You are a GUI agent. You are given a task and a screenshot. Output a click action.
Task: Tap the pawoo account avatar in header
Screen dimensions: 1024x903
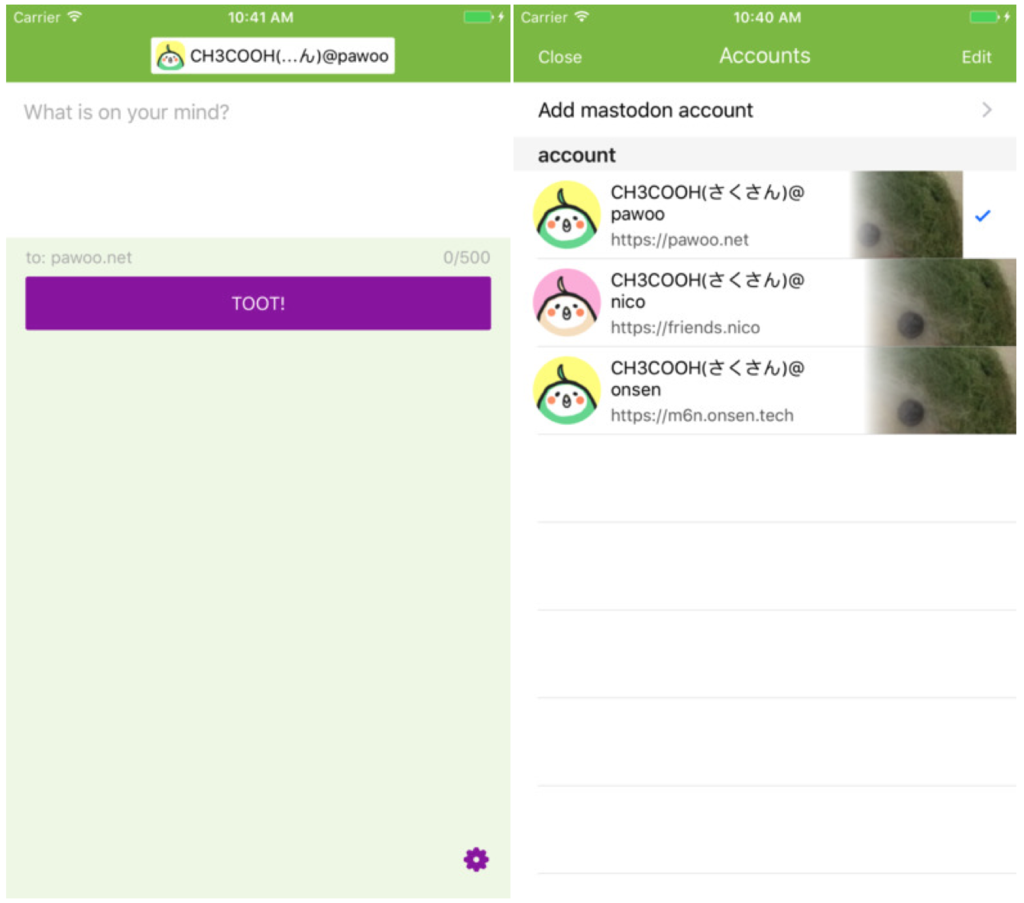(x=170, y=56)
